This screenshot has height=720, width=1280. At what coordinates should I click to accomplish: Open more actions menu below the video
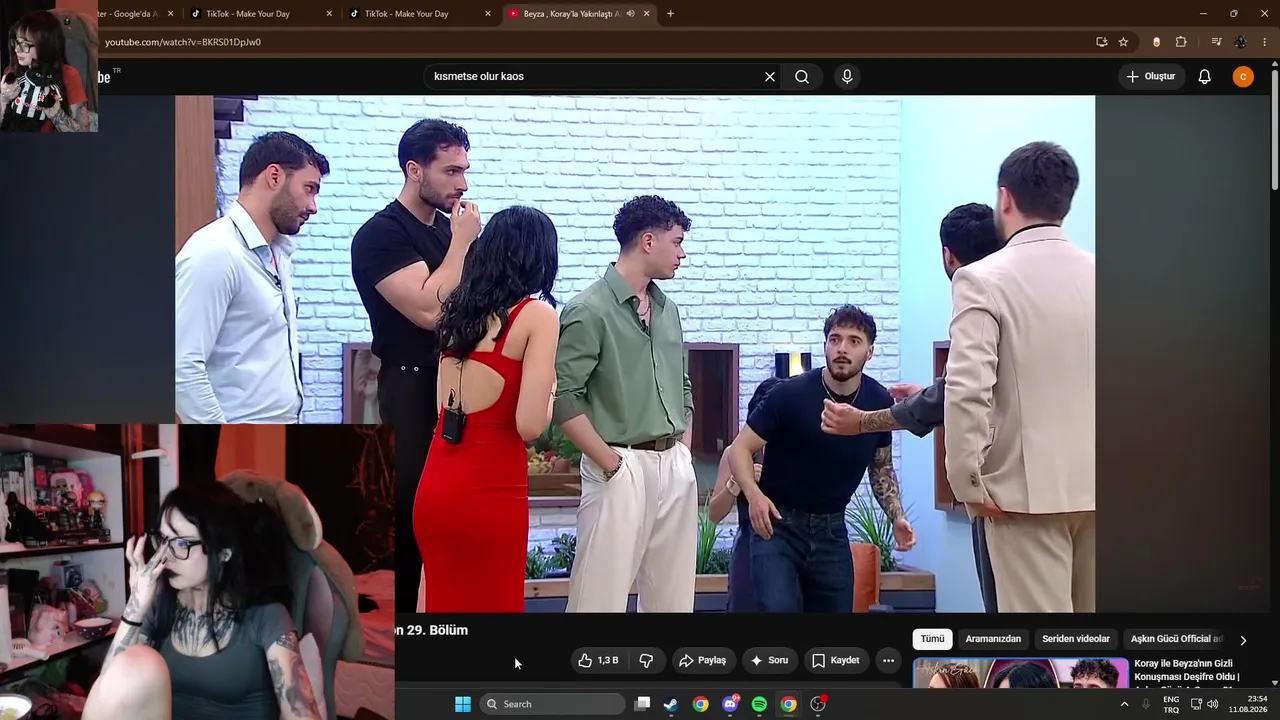888,661
